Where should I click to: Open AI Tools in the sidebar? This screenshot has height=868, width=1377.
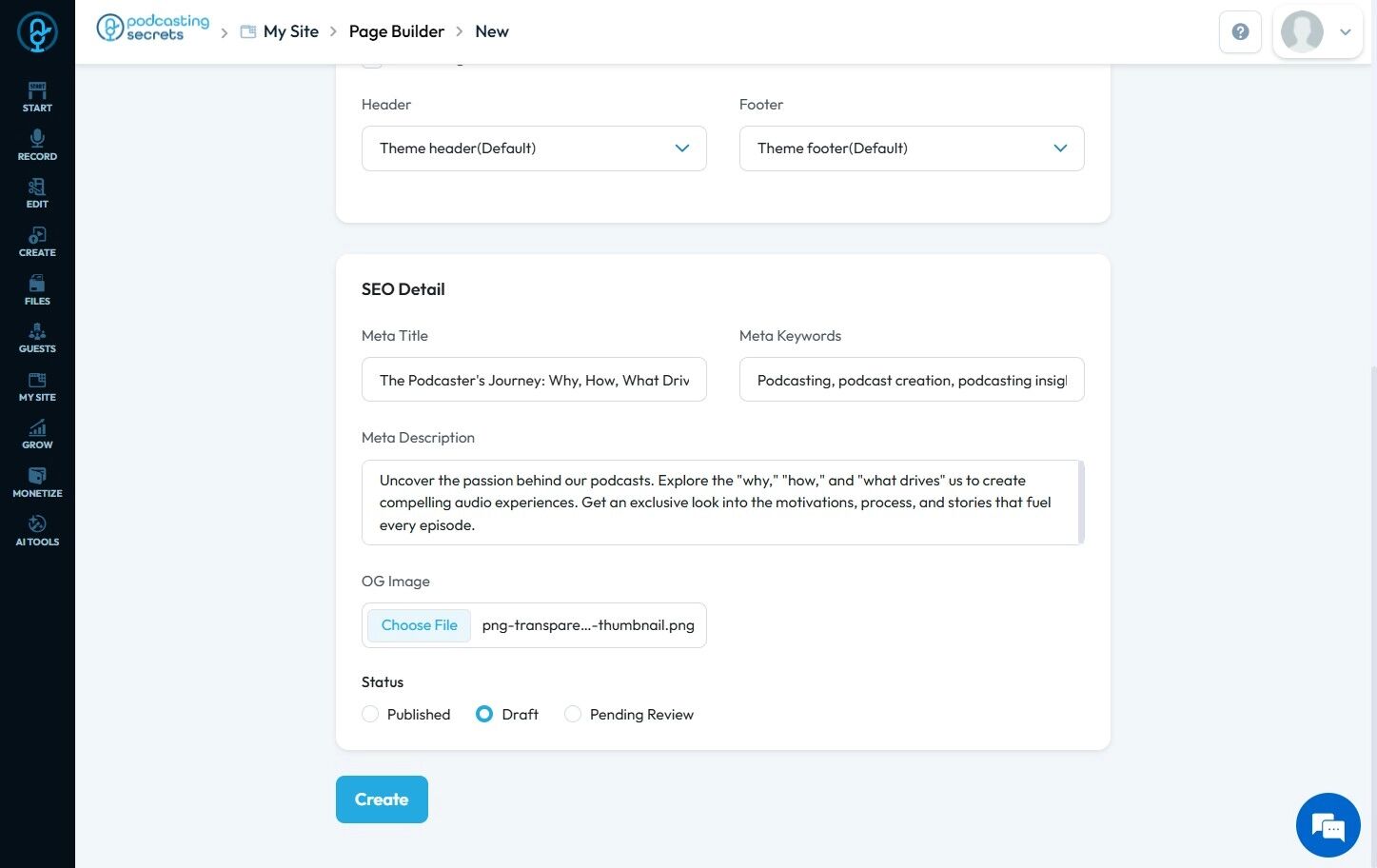[37, 530]
